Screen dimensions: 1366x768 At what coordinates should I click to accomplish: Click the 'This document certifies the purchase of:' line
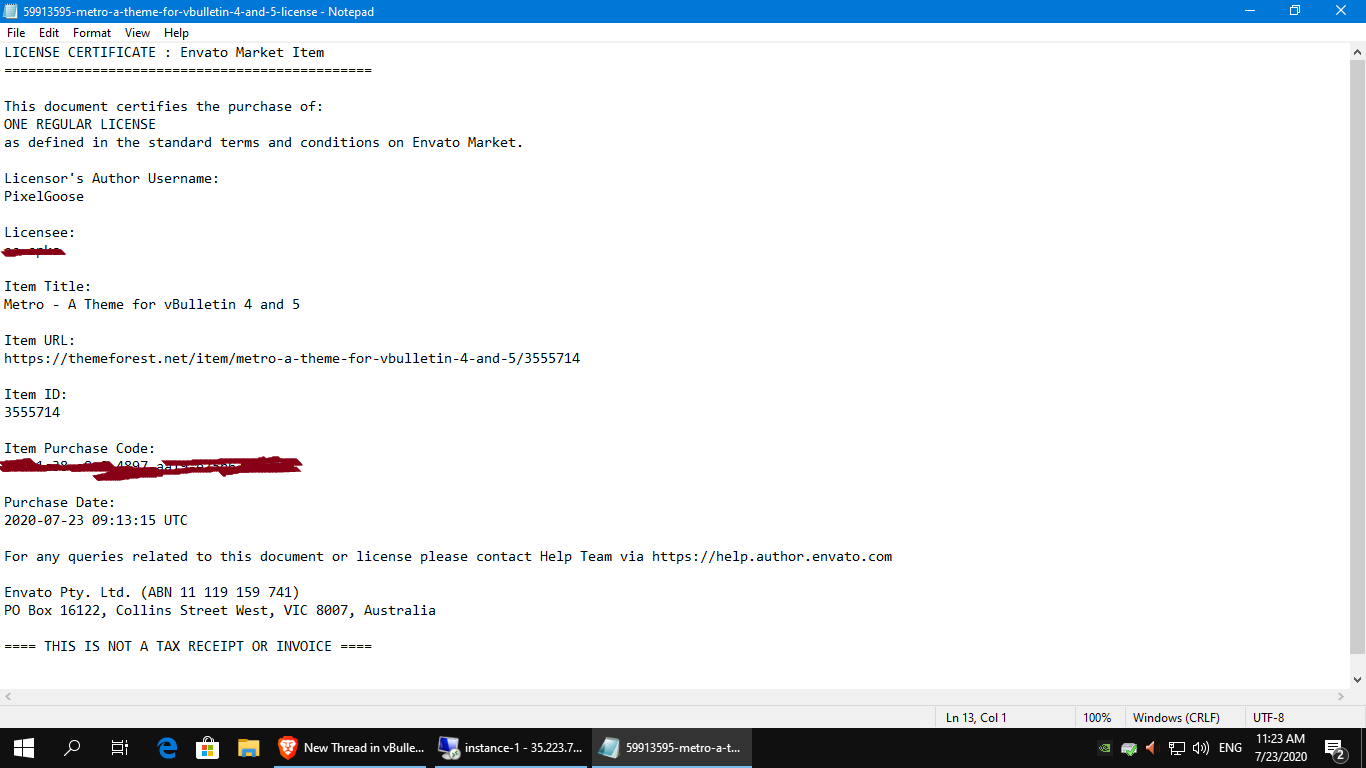tap(164, 106)
